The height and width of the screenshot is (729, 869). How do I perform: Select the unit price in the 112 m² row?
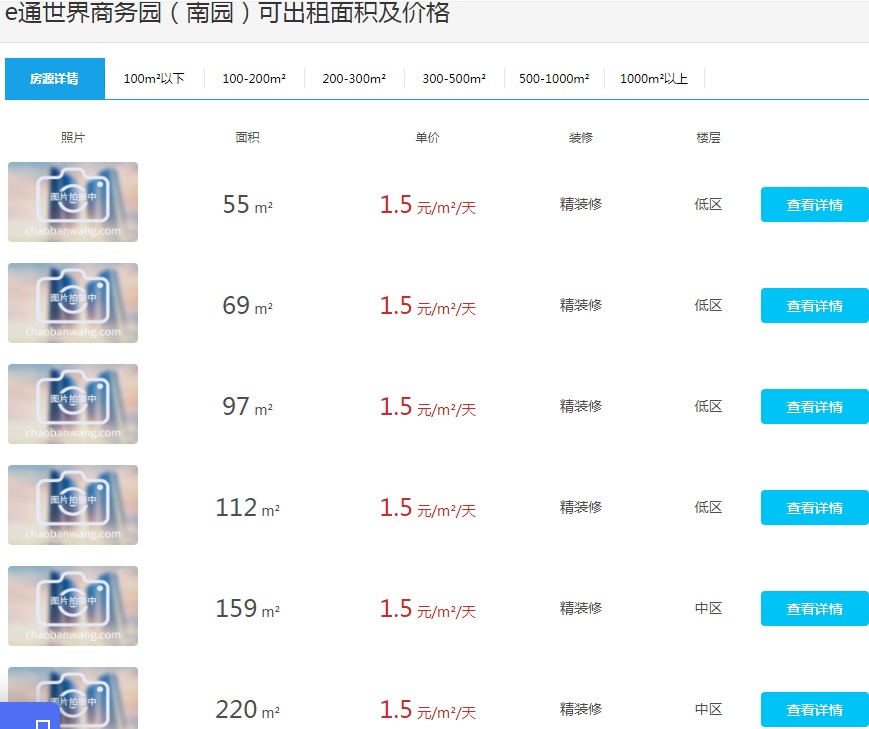tap(428, 507)
